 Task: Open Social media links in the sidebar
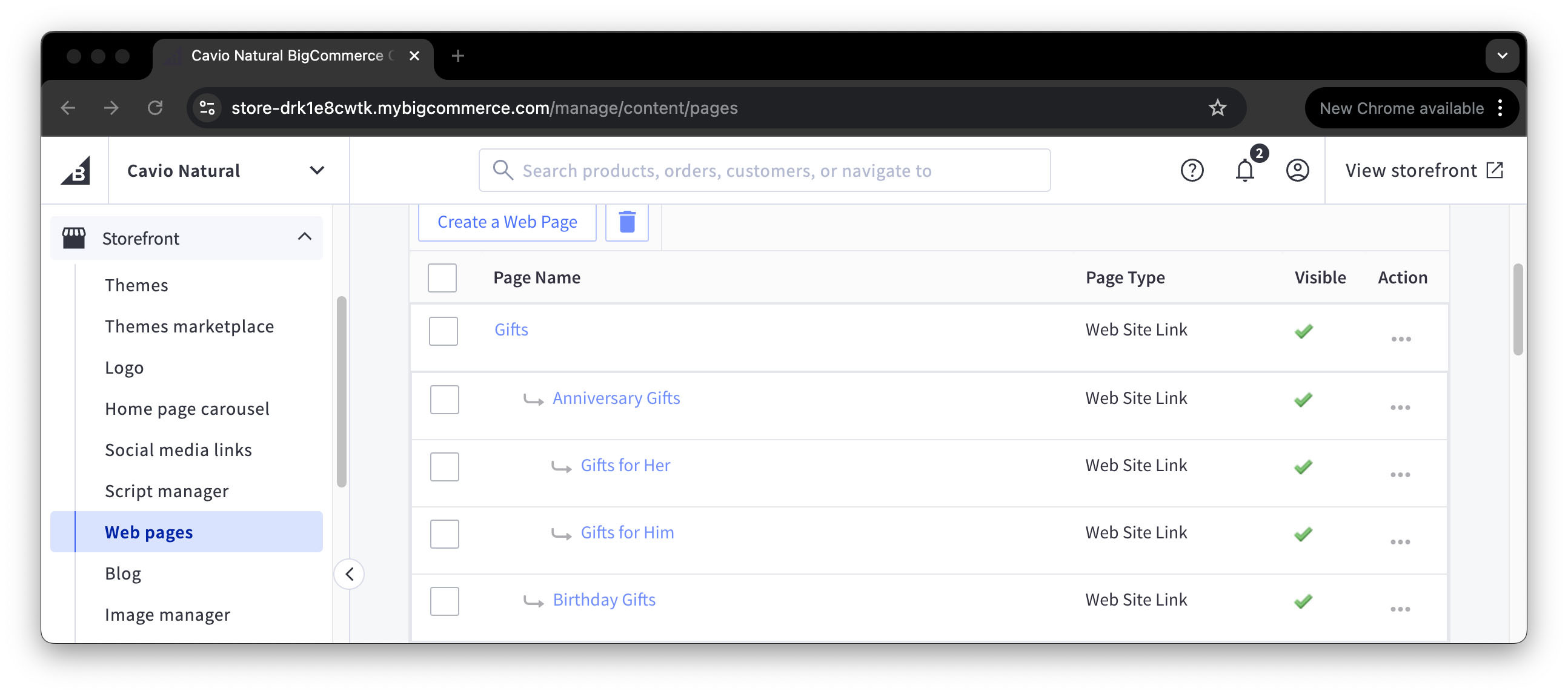178,450
